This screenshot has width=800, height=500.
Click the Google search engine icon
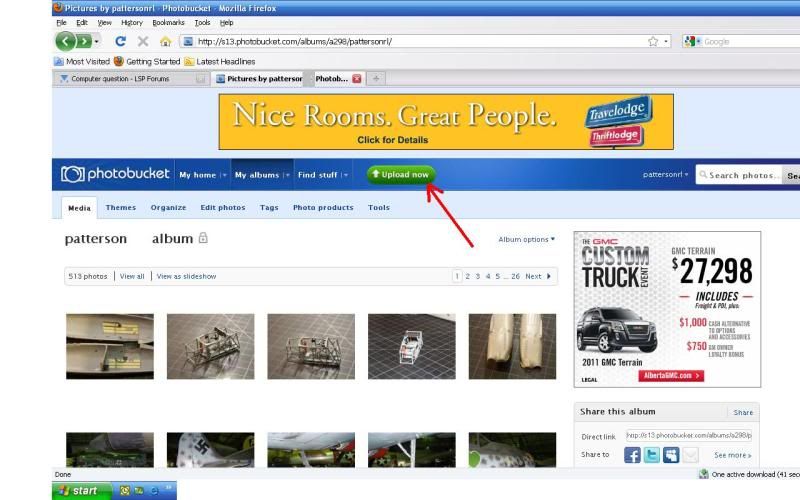[690, 42]
